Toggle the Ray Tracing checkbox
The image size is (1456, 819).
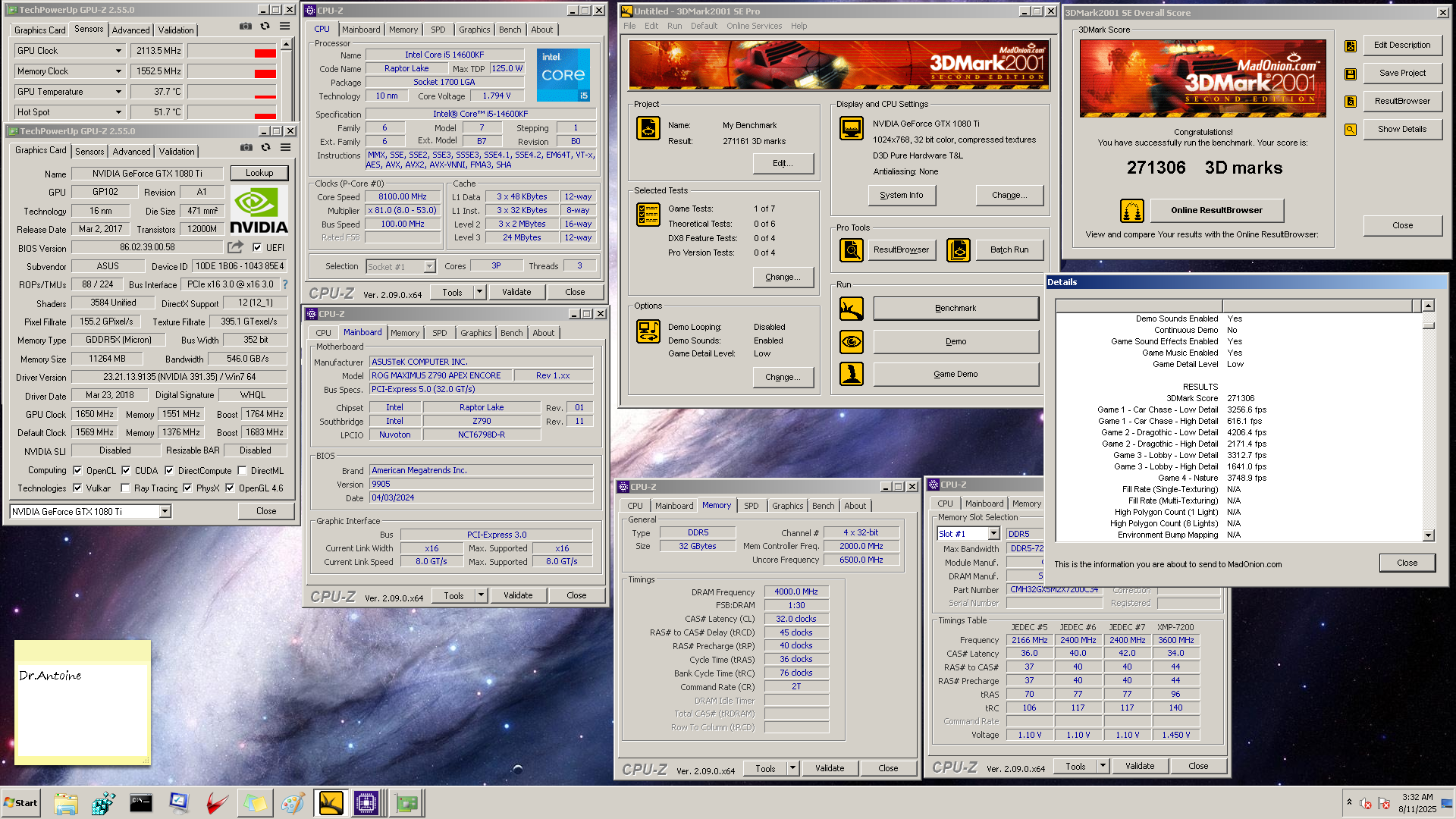coord(126,488)
